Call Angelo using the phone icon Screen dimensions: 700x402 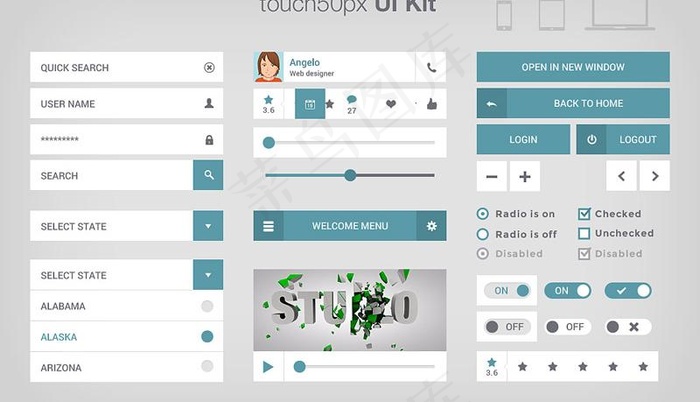click(431, 67)
